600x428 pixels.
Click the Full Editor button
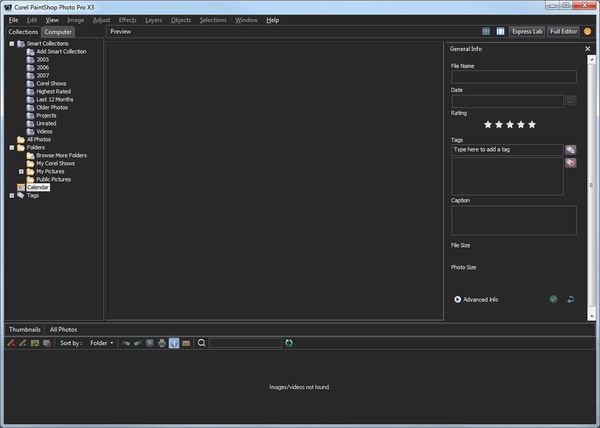coord(563,31)
